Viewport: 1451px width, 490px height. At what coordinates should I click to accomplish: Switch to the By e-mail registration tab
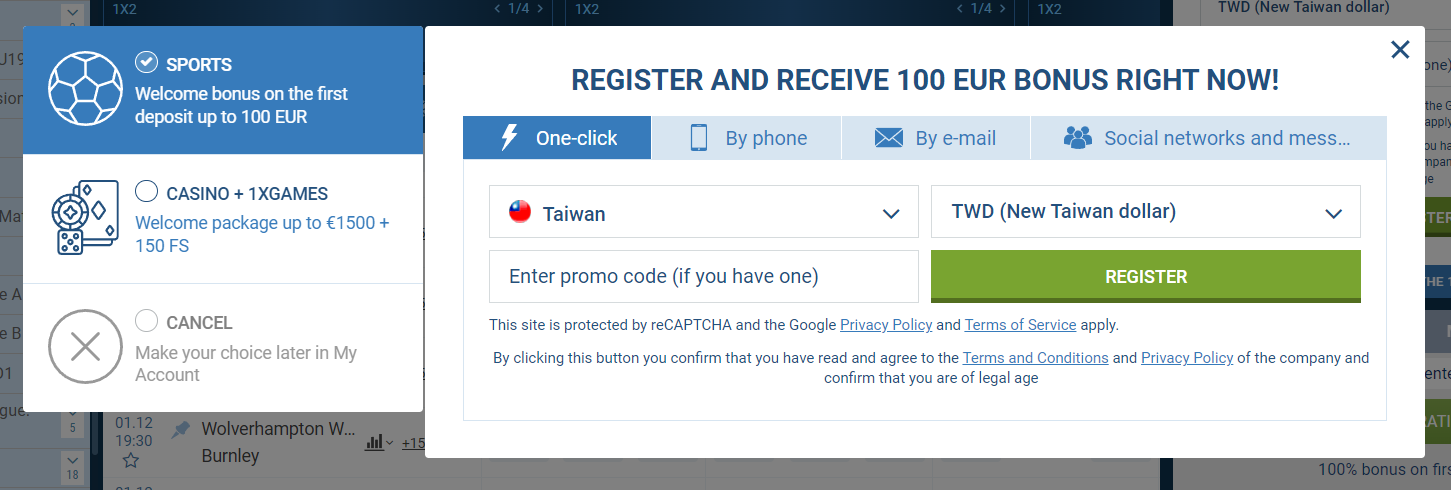(935, 138)
